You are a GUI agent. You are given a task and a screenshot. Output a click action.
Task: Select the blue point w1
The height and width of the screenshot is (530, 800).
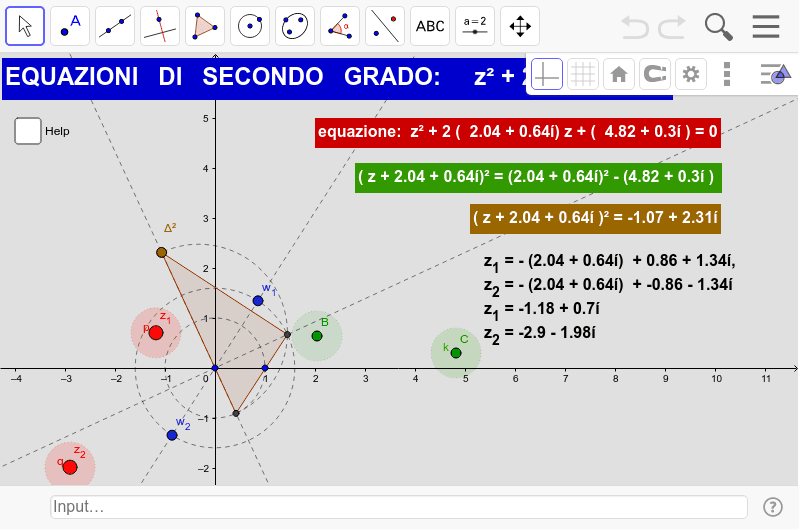[258, 301]
